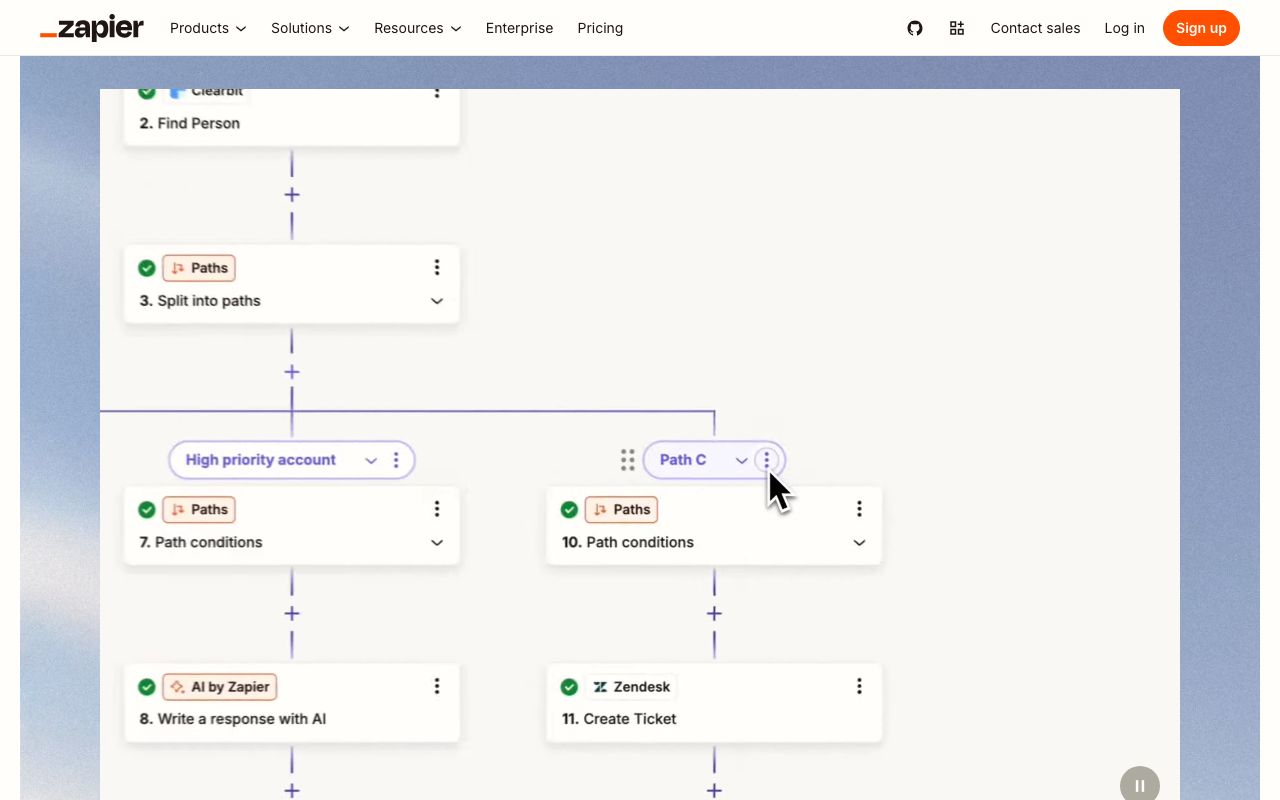Open options for Write a response with AI

(437, 686)
